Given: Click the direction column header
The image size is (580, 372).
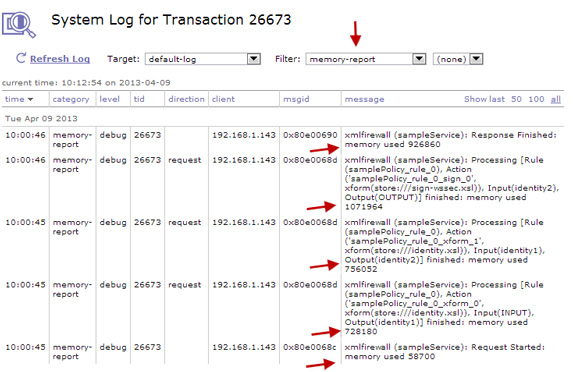Looking at the screenshot, I should pyautogui.click(x=186, y=99).
